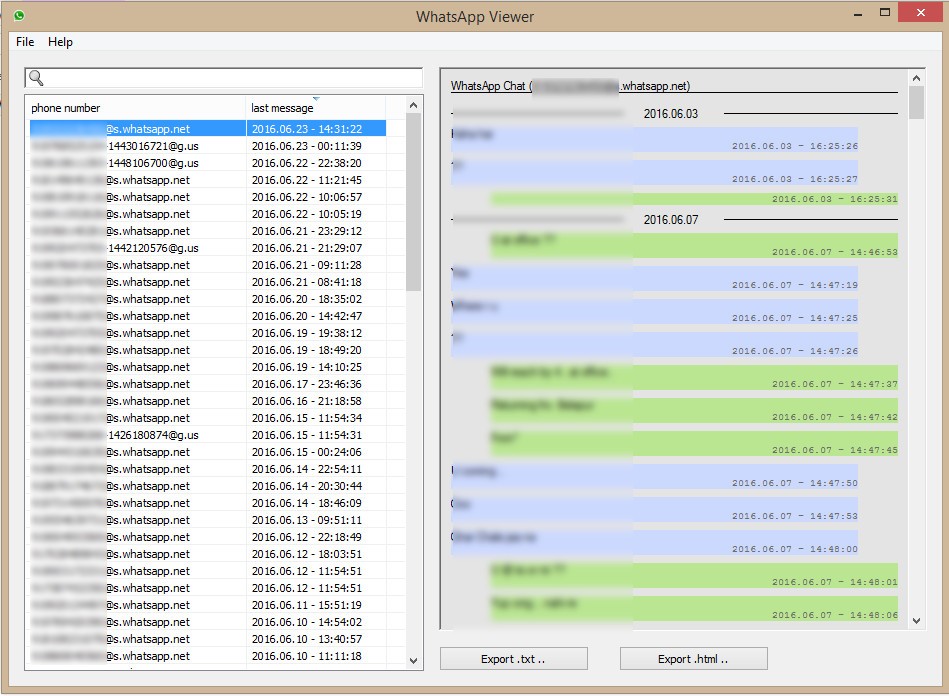Select chat dated 2016.06.15 - 00:24:06
The height and width of the screenshot is (696, 949).
(x=208, y=451)
